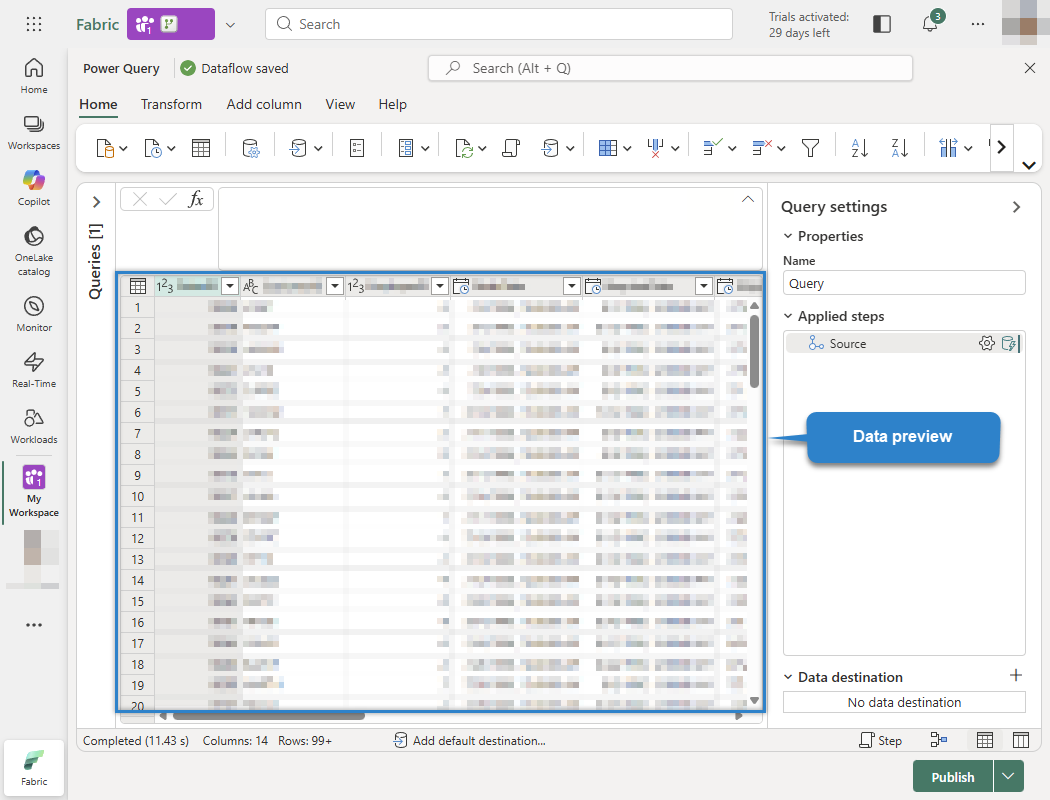This screenshot has width=1050, height=800.
Task: Open schema view from the status bar
Action: (1020, 740)
